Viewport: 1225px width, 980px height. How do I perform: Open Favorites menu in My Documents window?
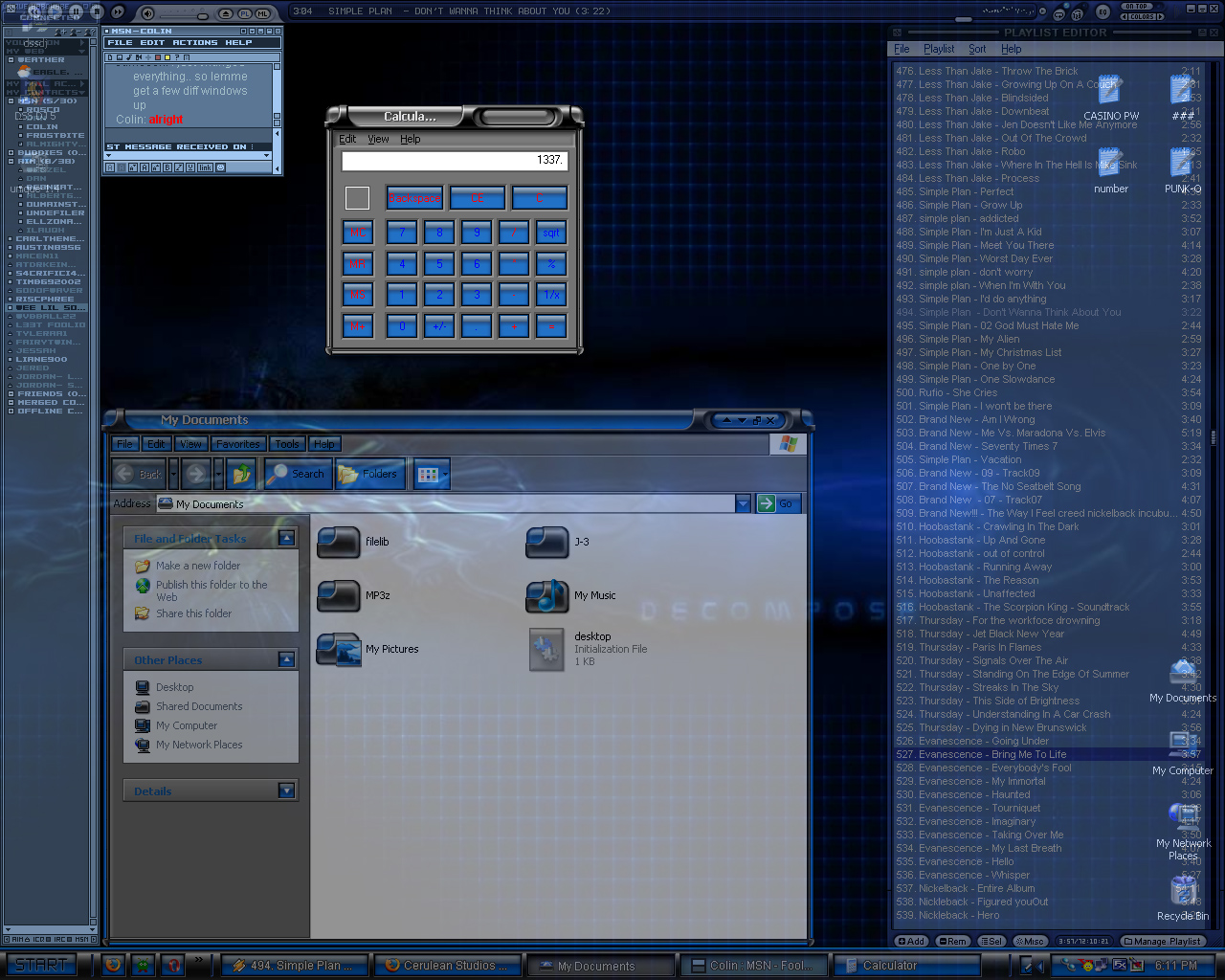(237, 444)
